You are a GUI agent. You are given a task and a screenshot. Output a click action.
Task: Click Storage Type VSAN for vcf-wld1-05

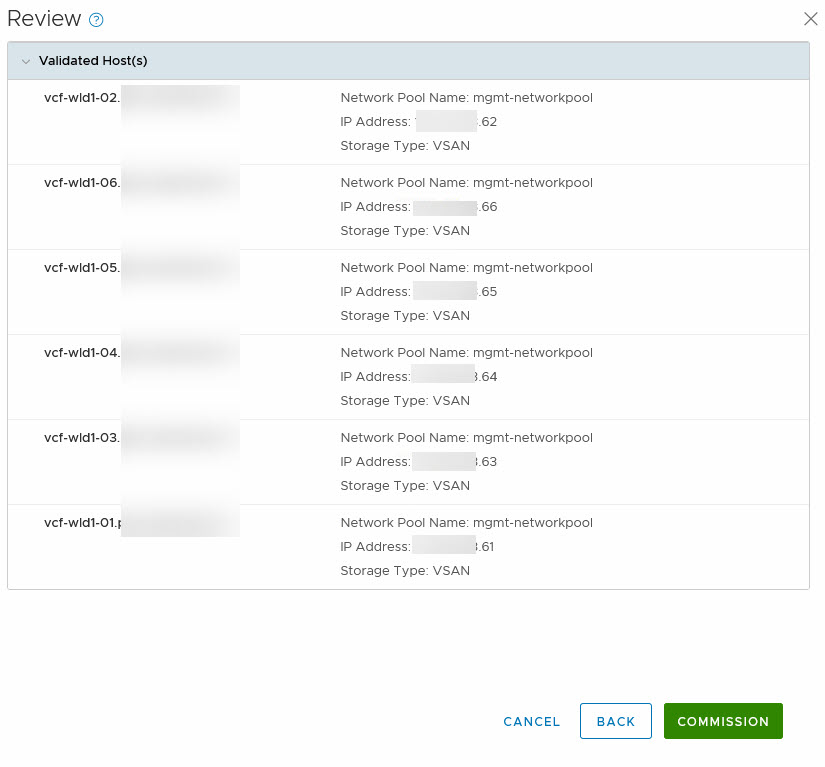point(404,316)
